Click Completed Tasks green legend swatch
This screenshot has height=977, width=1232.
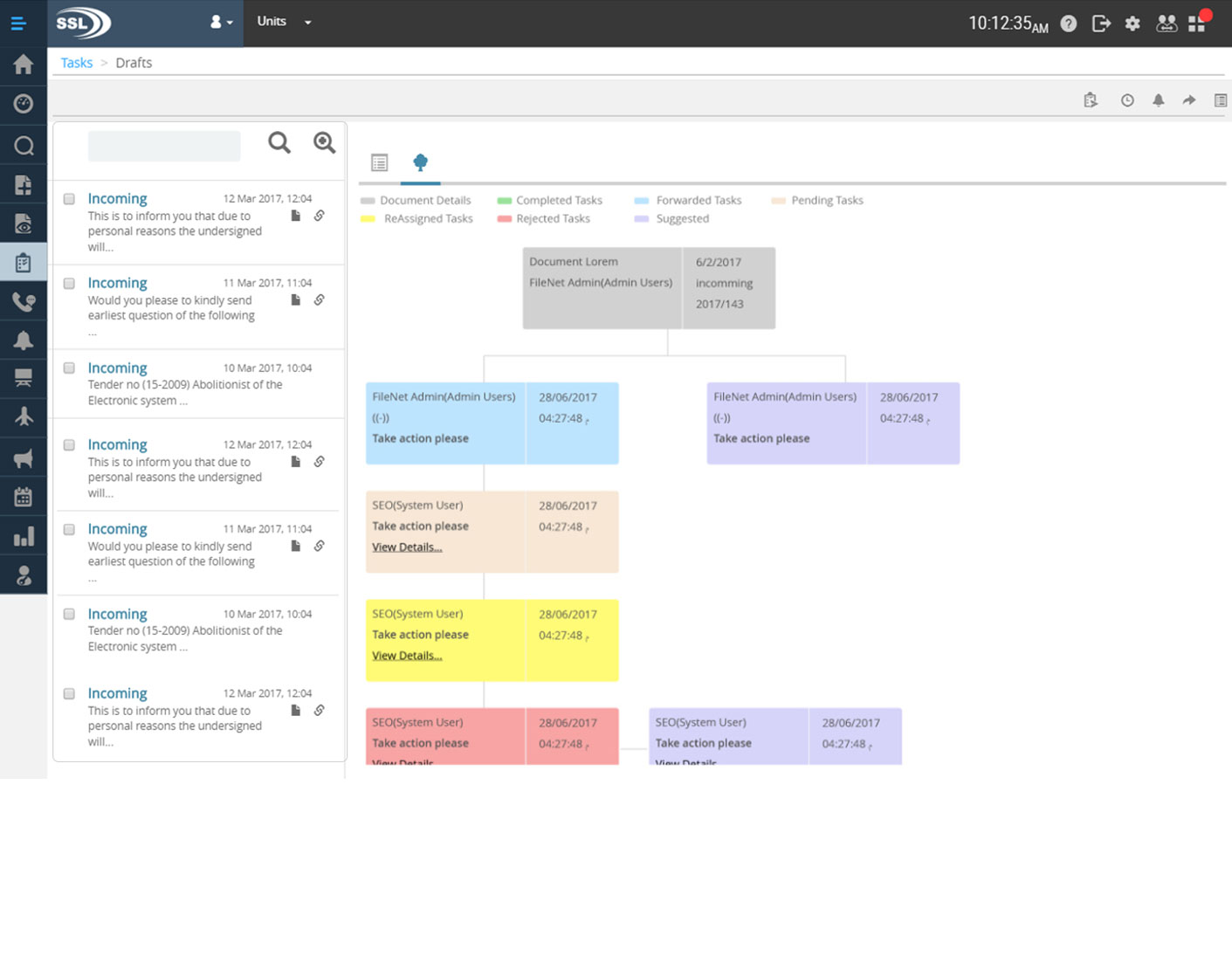[x=504, y=201]
